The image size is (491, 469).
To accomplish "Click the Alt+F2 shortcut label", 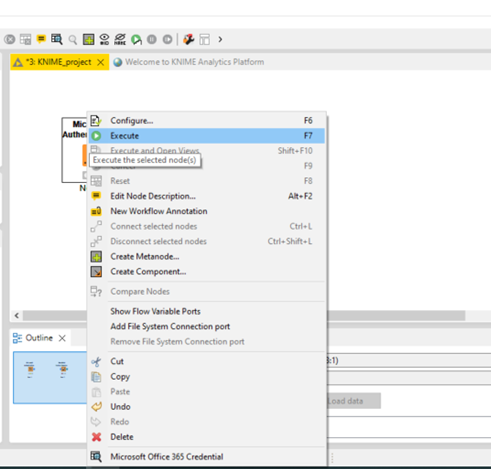I will (x=300, y=196).
